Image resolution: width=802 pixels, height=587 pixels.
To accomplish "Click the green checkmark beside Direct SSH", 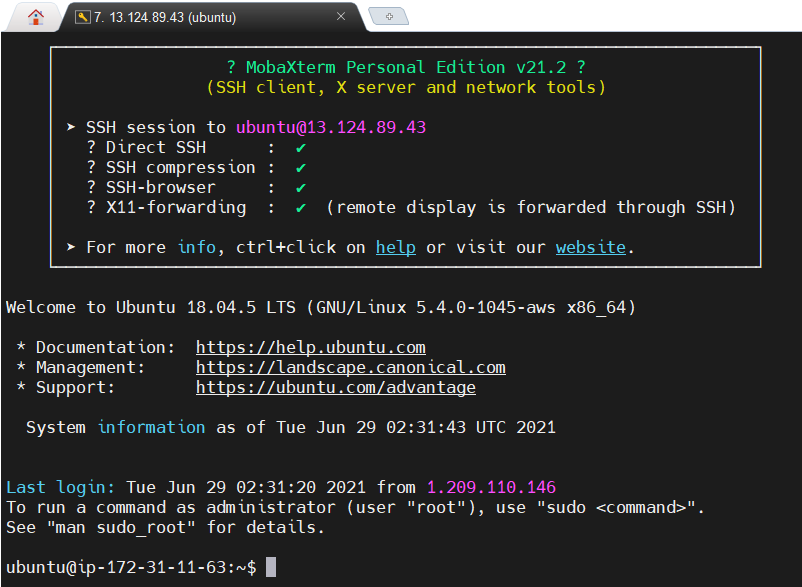I will coord(301,148).
